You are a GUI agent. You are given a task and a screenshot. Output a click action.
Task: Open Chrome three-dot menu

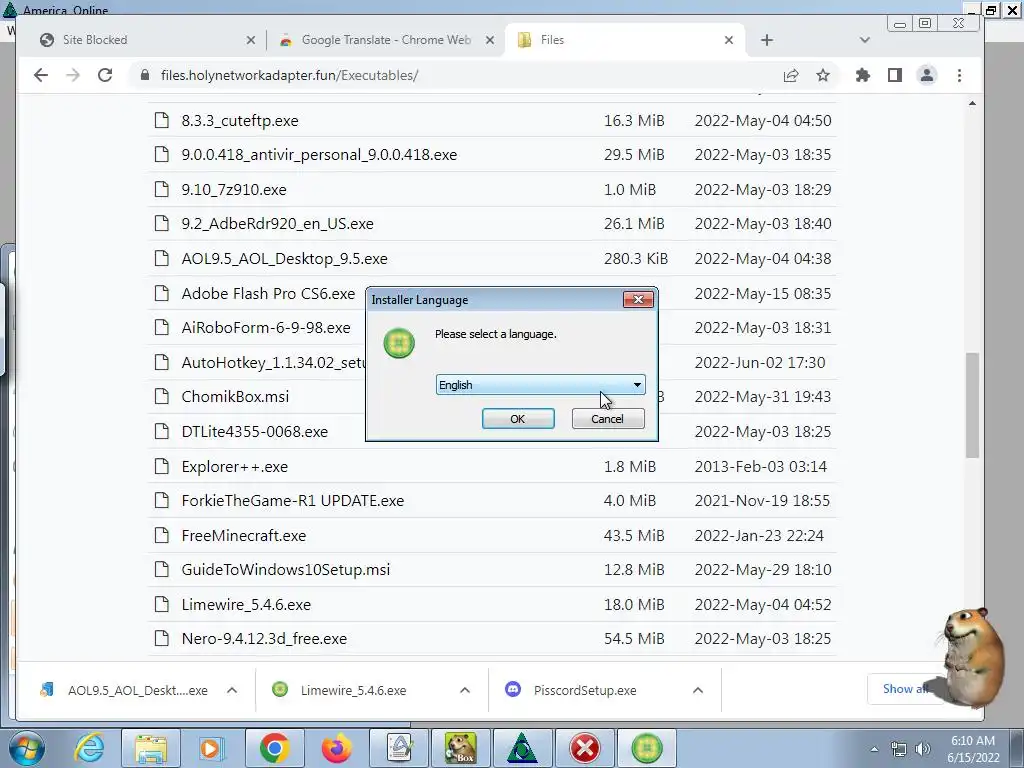point(959,75)
